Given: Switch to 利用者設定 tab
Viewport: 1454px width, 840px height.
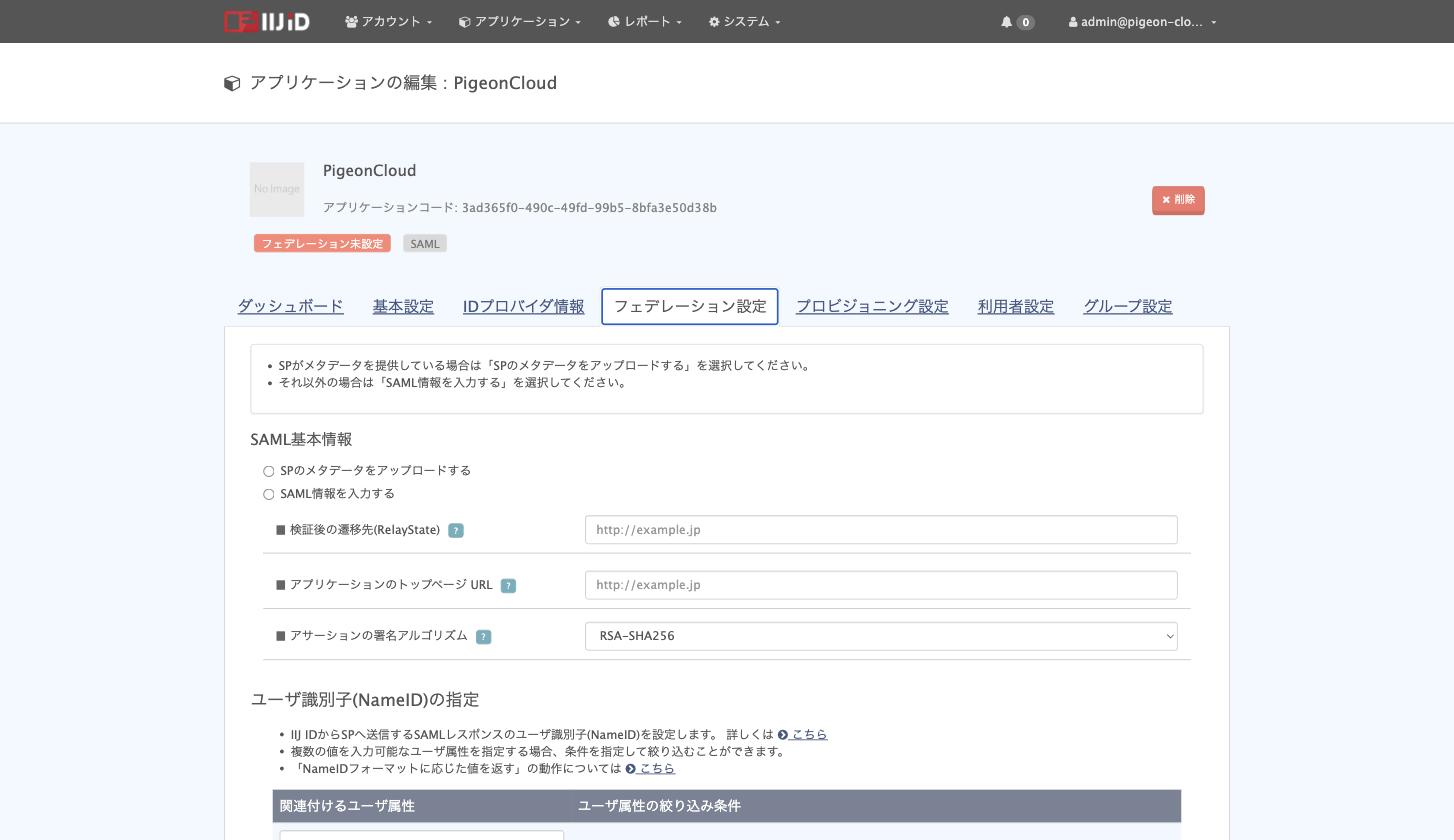Looking at the screenshot, I should (1016, 307).
